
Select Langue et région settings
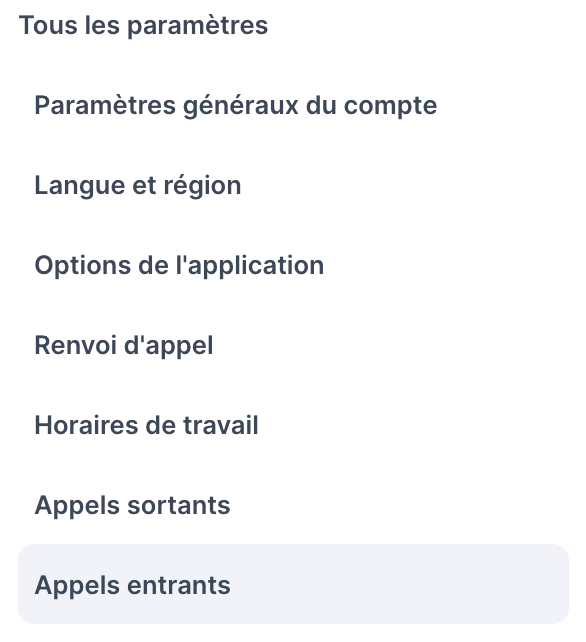point(293,185)
